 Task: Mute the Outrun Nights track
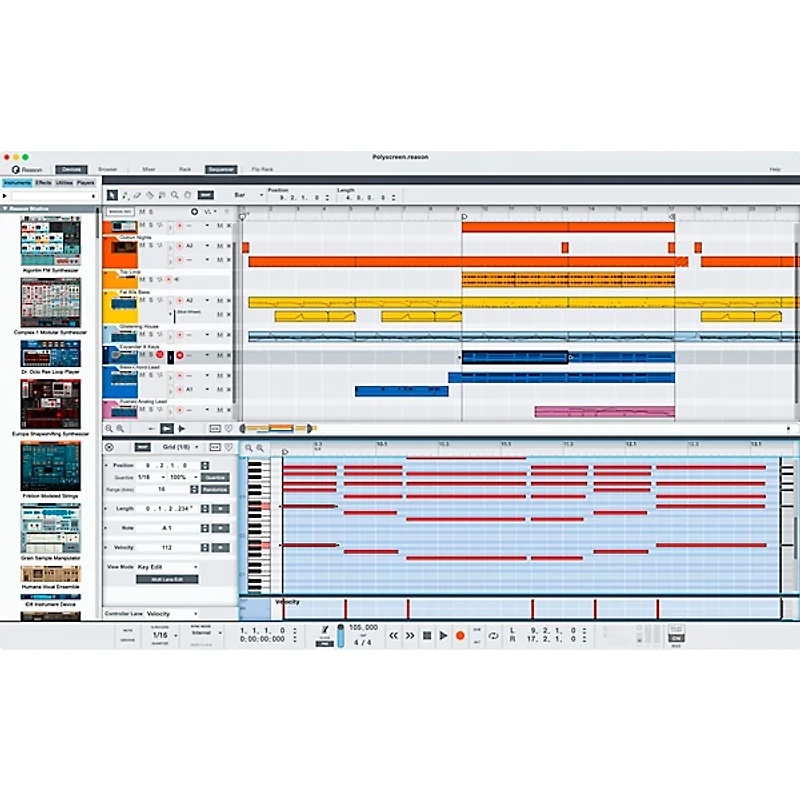(x=142, y=244)
